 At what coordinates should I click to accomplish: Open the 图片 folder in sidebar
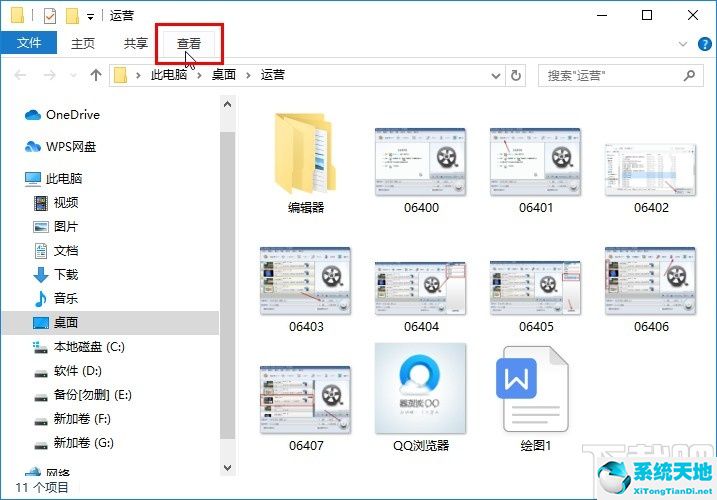(x=56, y=226)
